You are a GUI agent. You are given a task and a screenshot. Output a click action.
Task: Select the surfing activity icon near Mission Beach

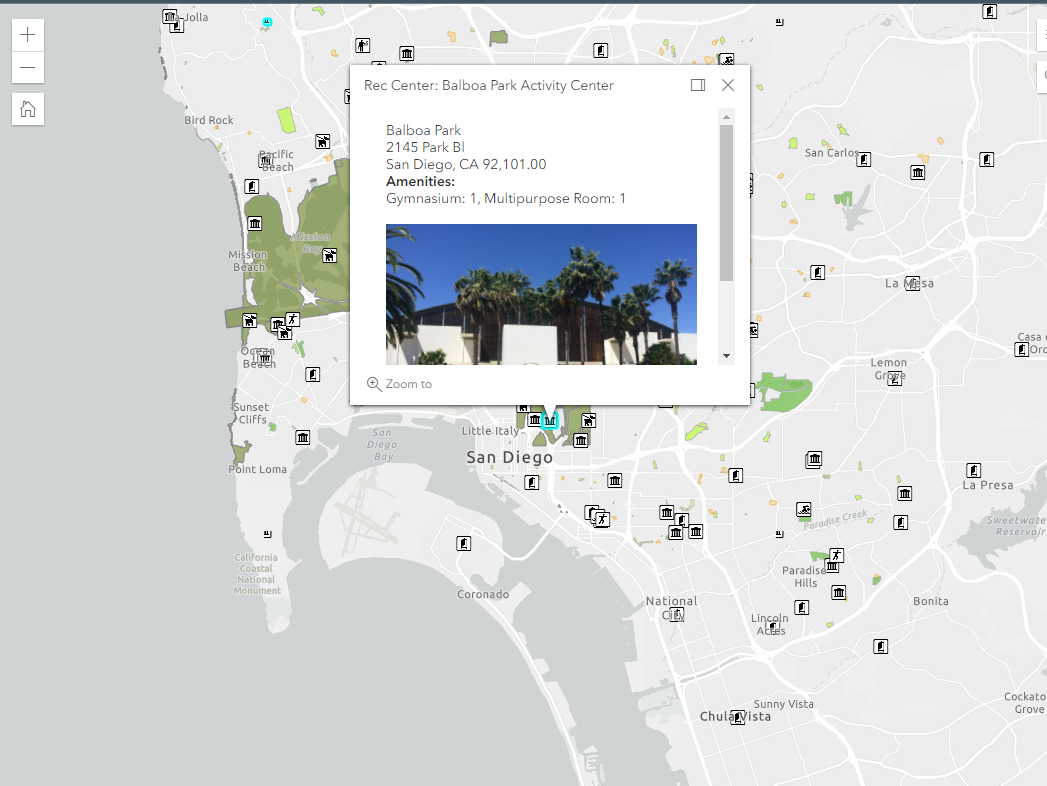click(291, 319)
